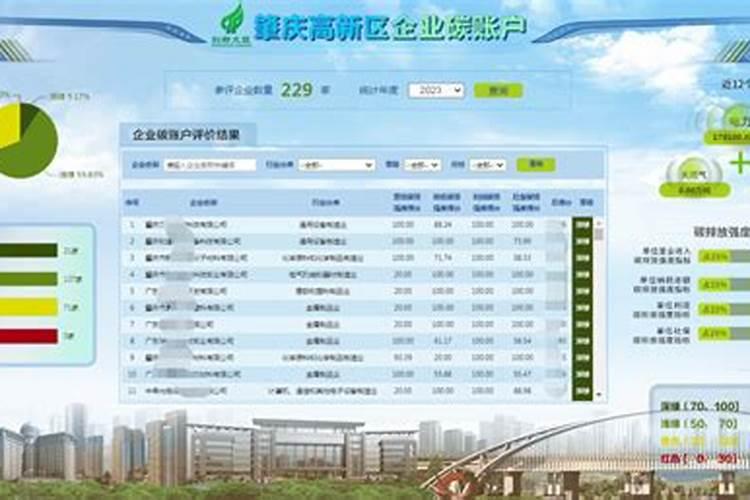This screenshot has width=750, height=500.
Task: Click the green leaf logo in header
Action: coord(232,24)
